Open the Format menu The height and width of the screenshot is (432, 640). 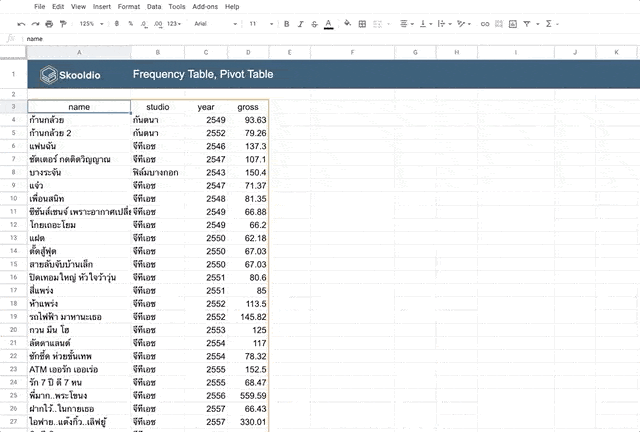click(x=129, y=7)
